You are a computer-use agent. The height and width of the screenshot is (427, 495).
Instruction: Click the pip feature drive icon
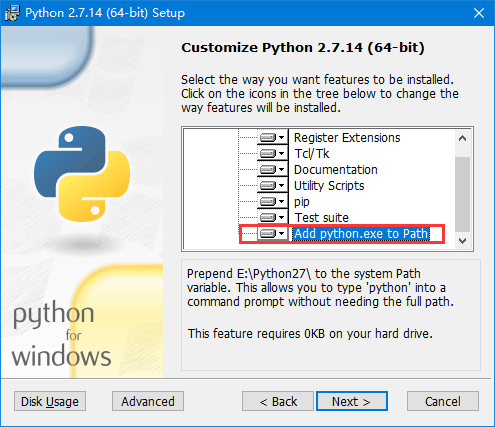(268, 201)
